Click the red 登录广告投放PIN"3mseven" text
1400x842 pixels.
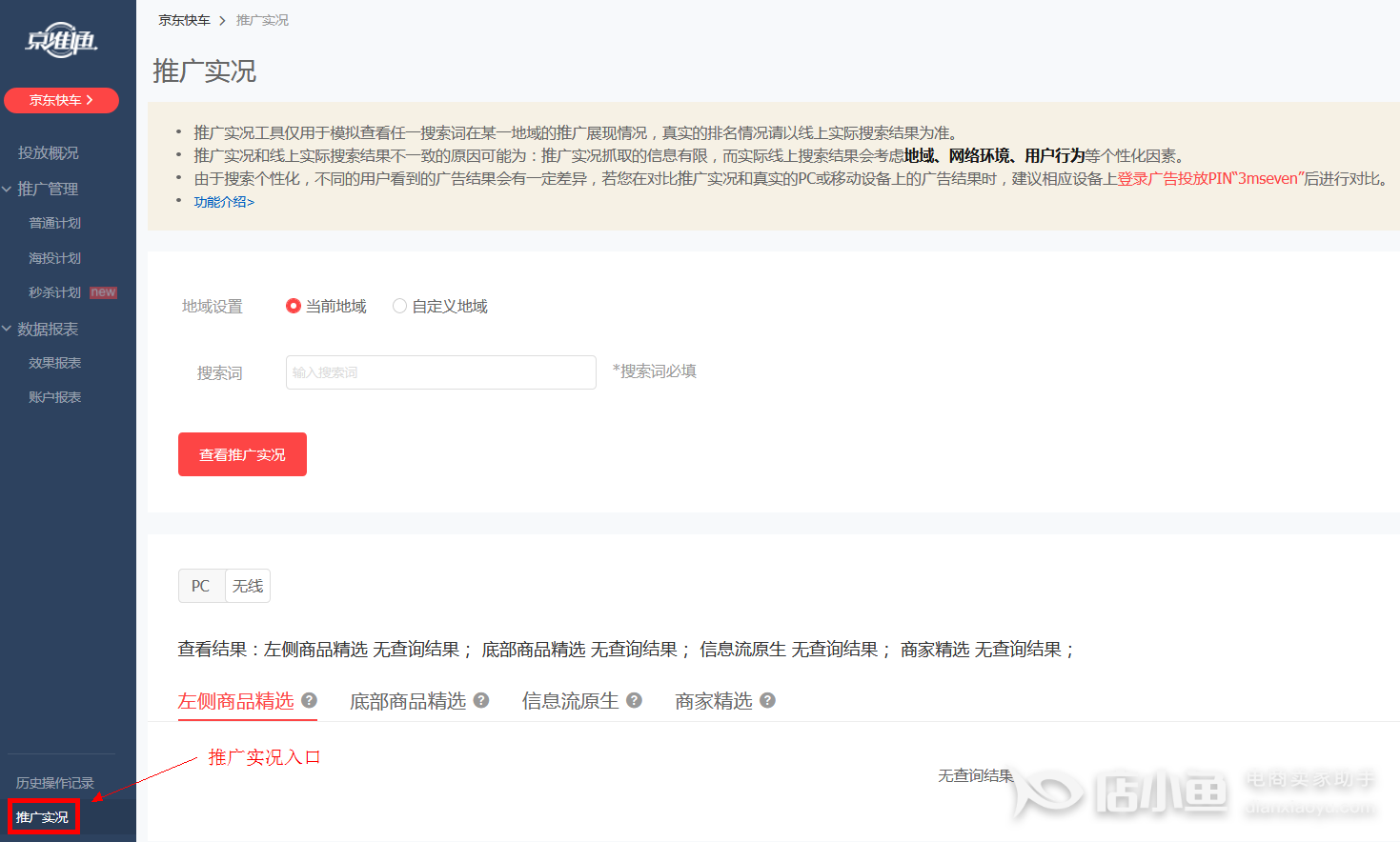[1210, 178]
